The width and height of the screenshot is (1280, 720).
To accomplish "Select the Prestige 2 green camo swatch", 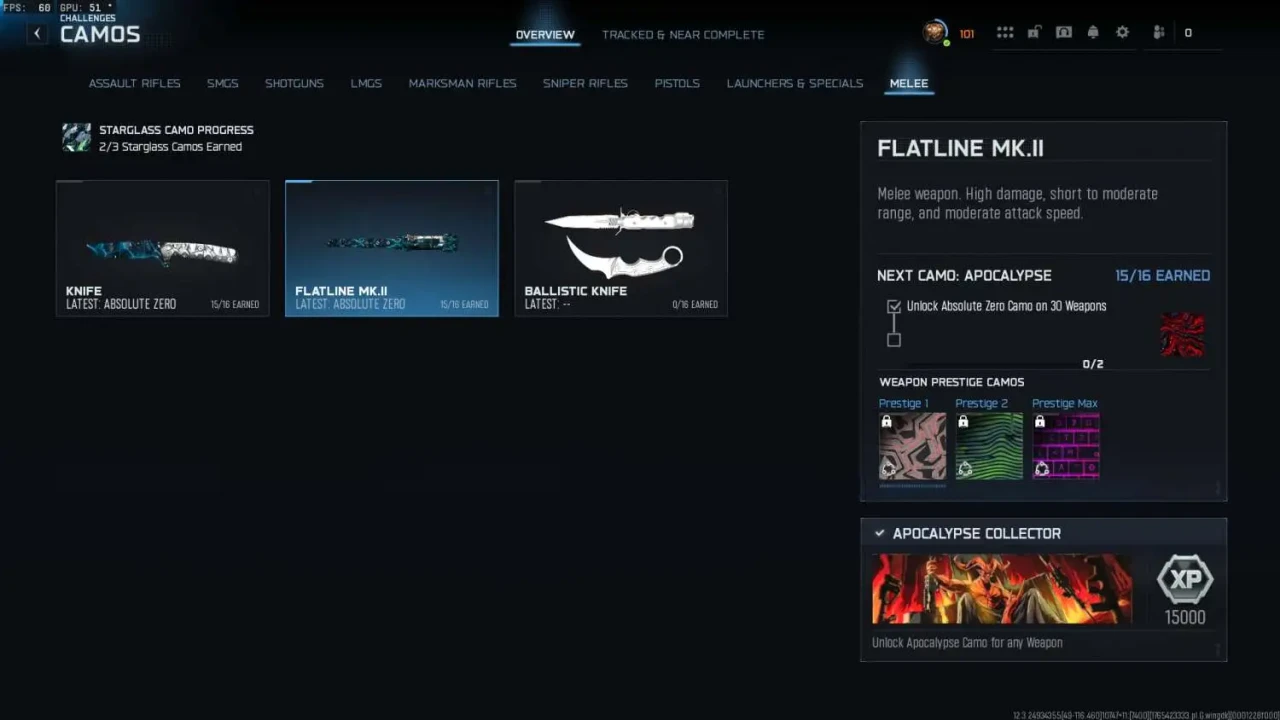I will click(x=989, y=446).
